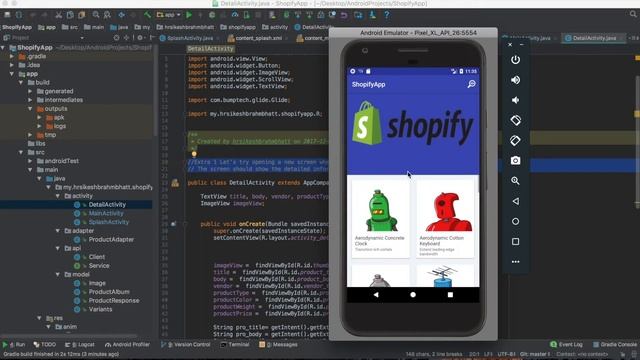Open the Event Log
The height and width of the screenshot is (360, 640).
[567, 344]
